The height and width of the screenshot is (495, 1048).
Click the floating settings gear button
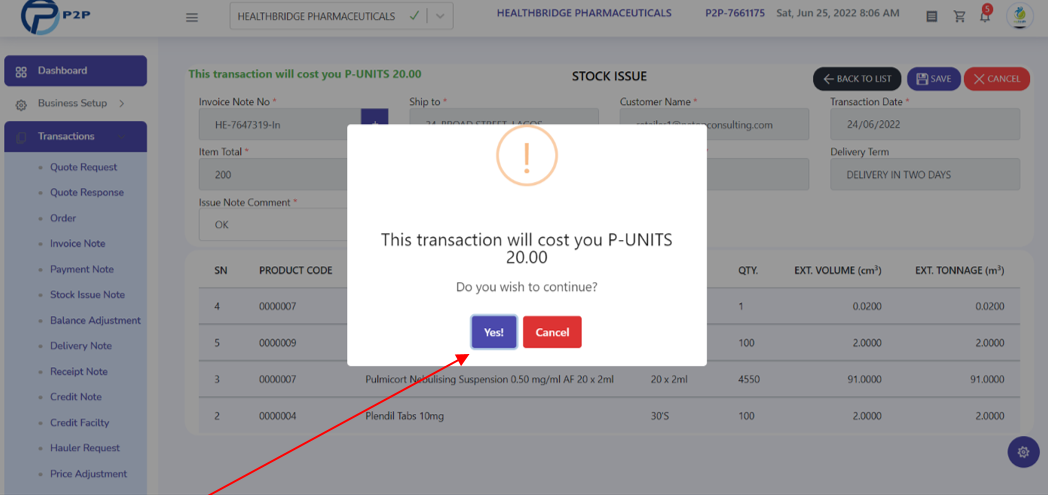(x=1023, y=452)
